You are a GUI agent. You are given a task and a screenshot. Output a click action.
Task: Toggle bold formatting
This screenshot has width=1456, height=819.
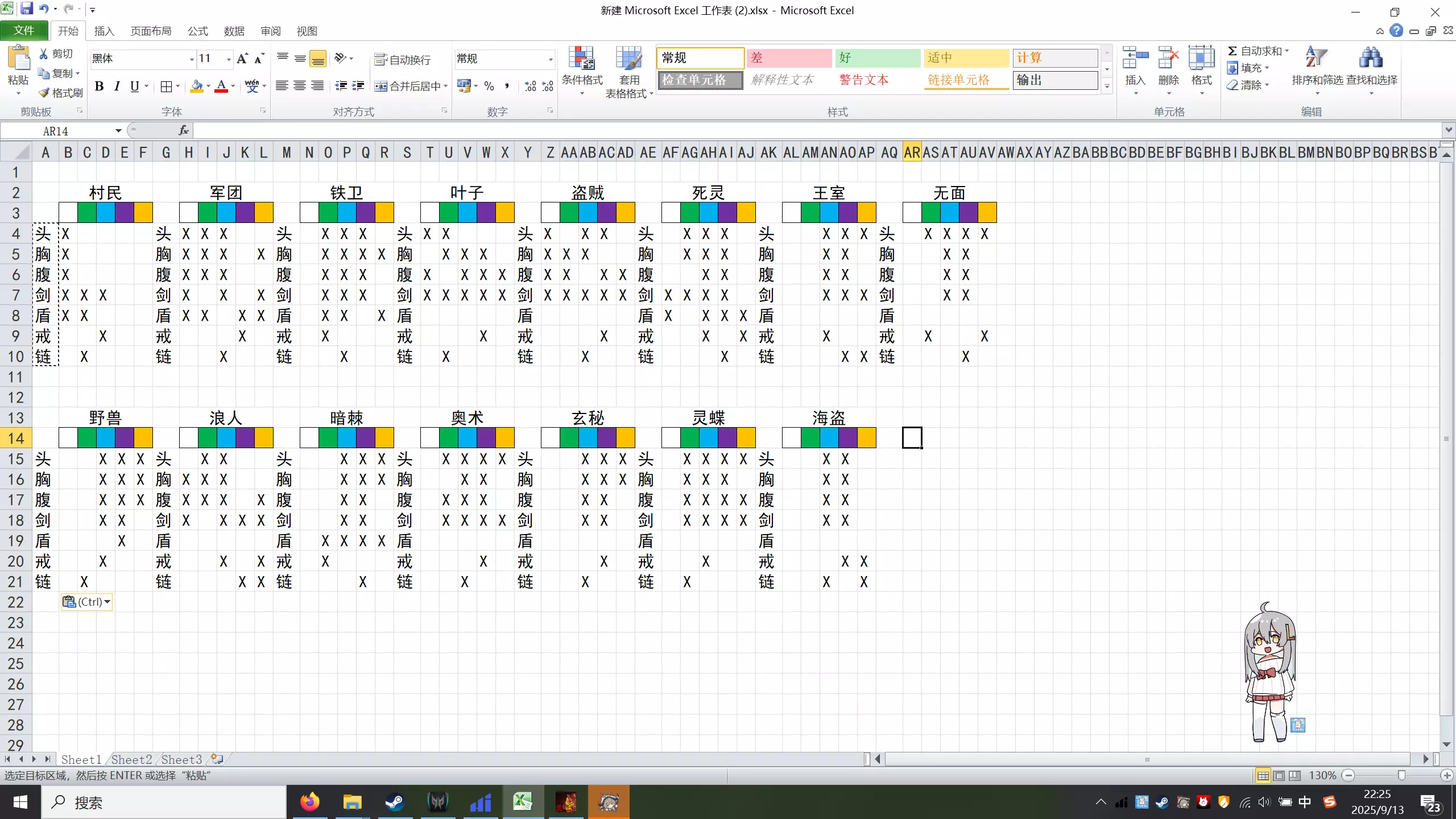point(99,86)
